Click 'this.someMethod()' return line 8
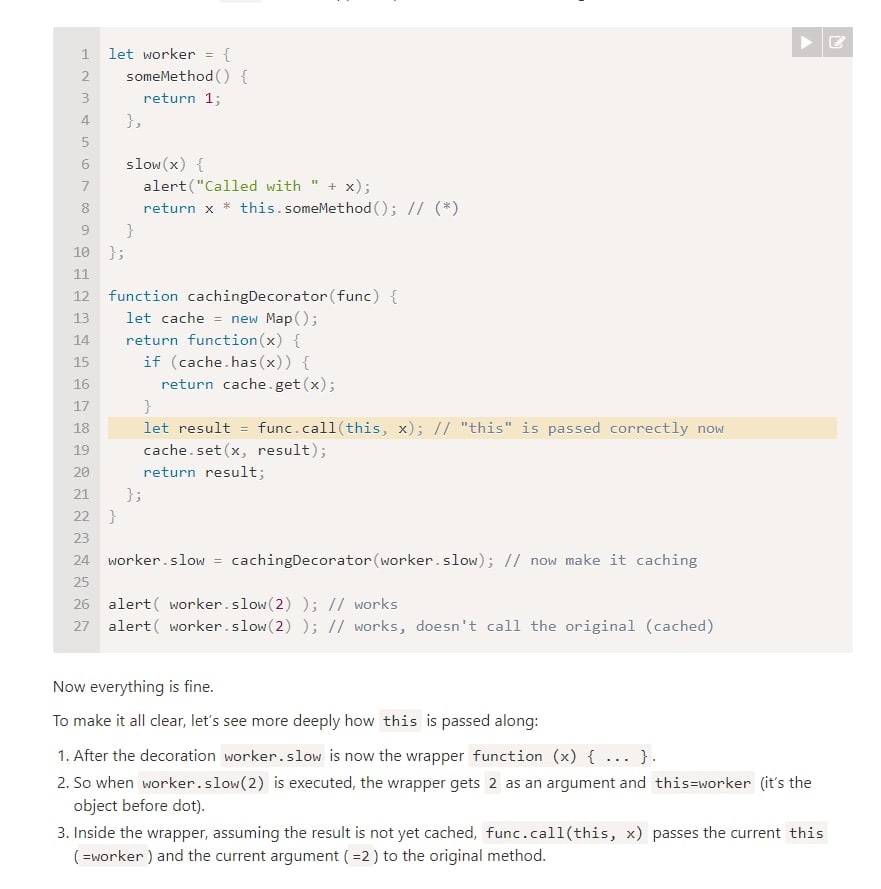The width and height of the screenshot is (881, 889). point(300,209)
